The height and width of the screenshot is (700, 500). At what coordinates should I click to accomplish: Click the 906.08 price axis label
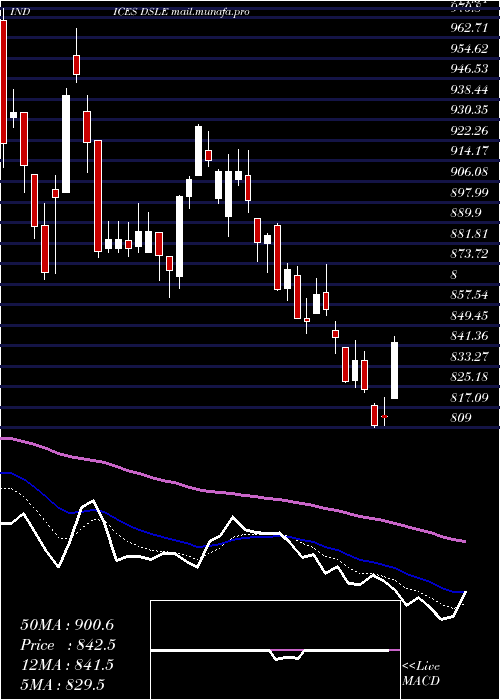pyautogui.click(x=469, y=171)
